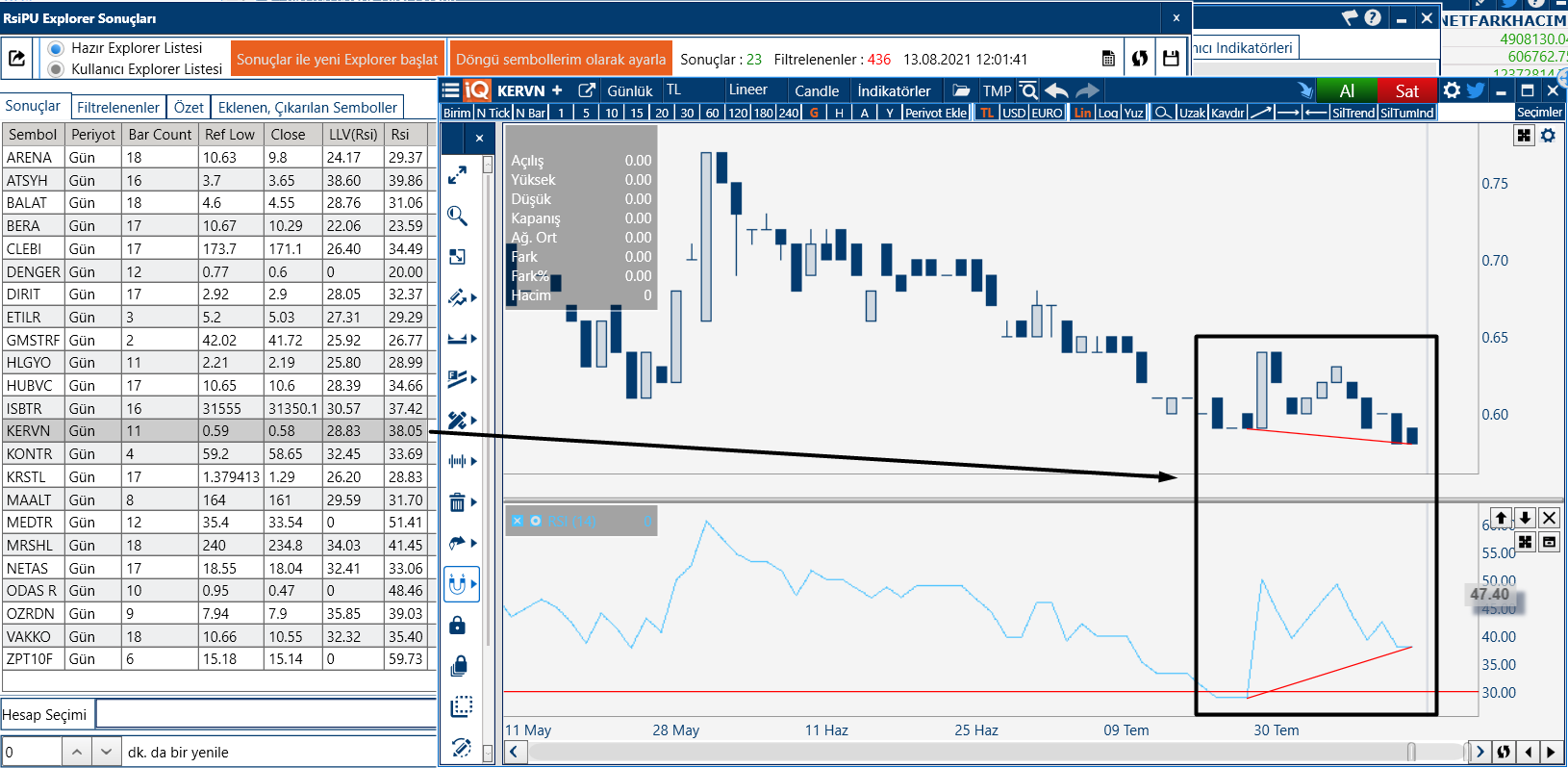
Task: Click Döngü sembollerim olarak ayarla button
Action: coord(560,59)
